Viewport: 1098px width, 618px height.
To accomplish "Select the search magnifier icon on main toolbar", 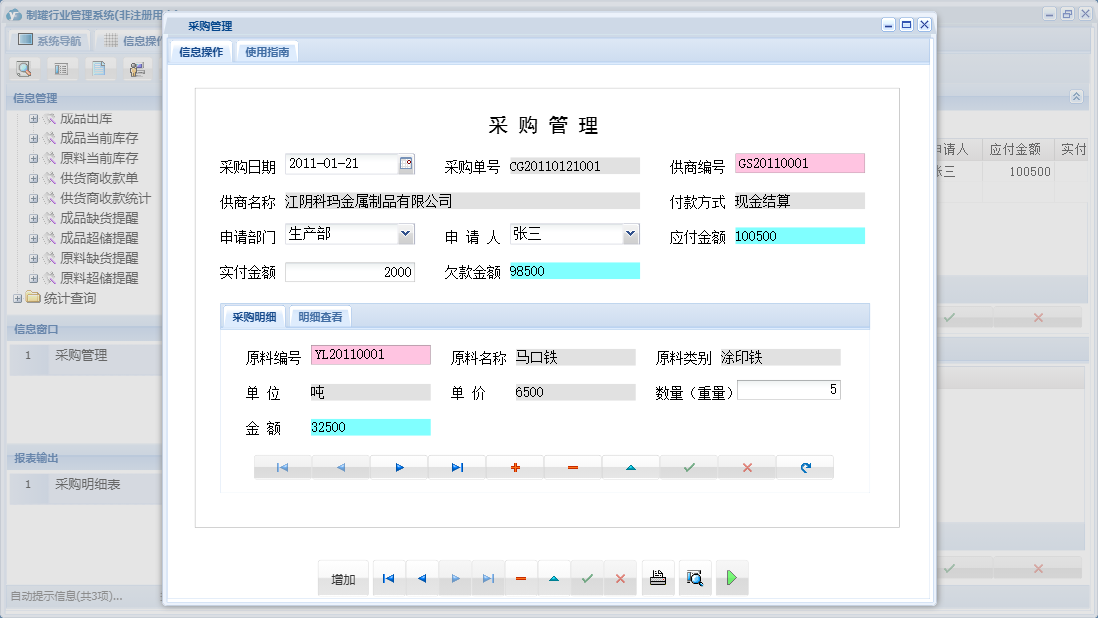I will point(24,69).
